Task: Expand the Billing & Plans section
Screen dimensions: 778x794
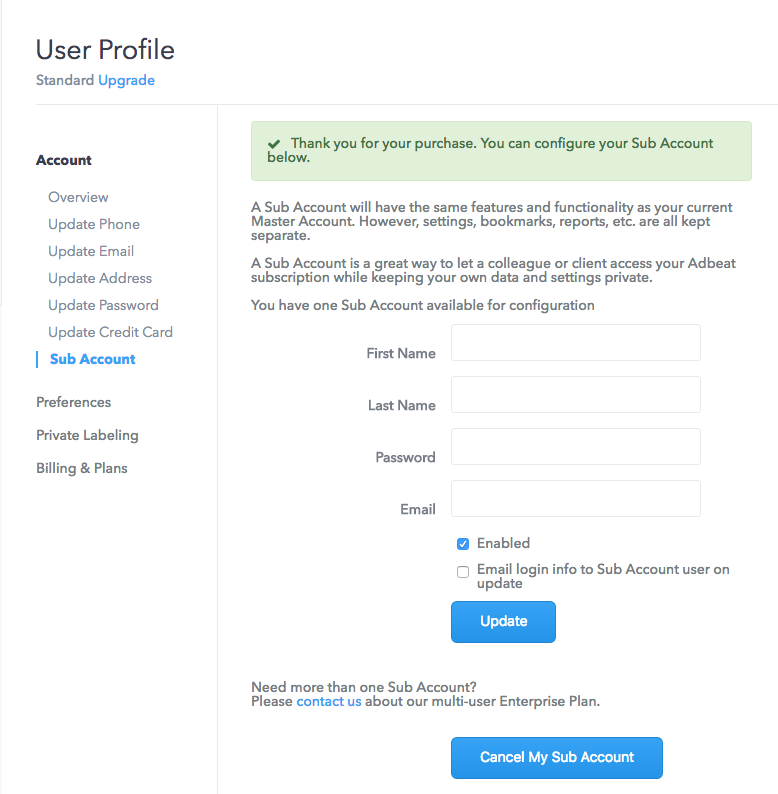Action: click(82, 468)
